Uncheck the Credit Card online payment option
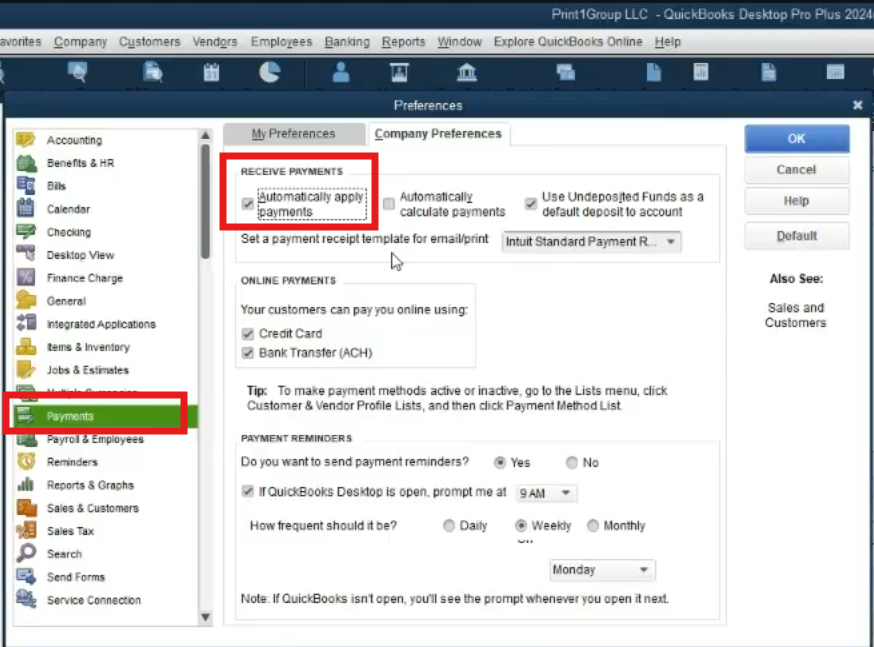This screenshot has height=647, width=874. pos(247,334)
